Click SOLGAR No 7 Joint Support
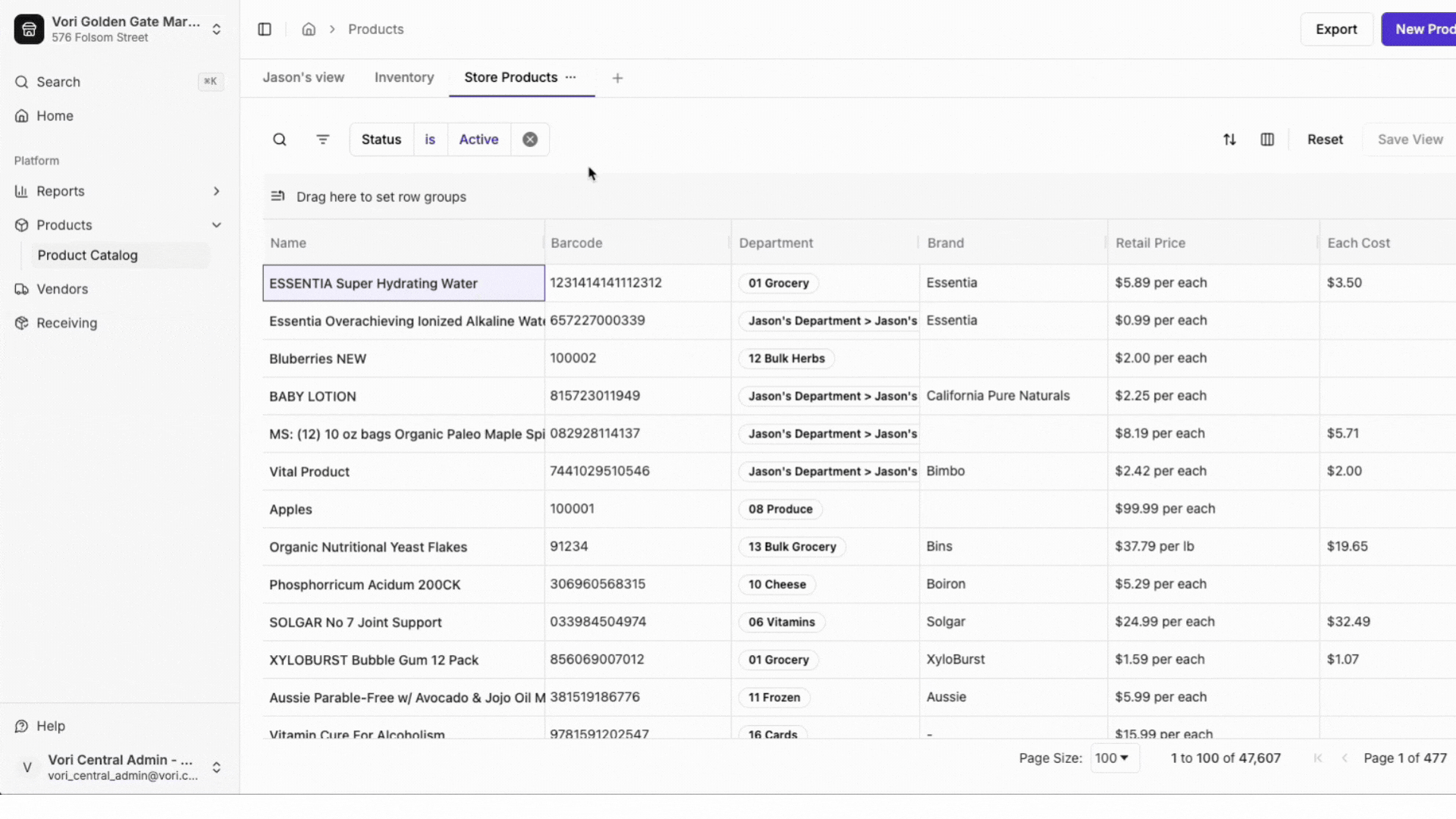The height and width of the screenshot is (819, 1456). 355,623
